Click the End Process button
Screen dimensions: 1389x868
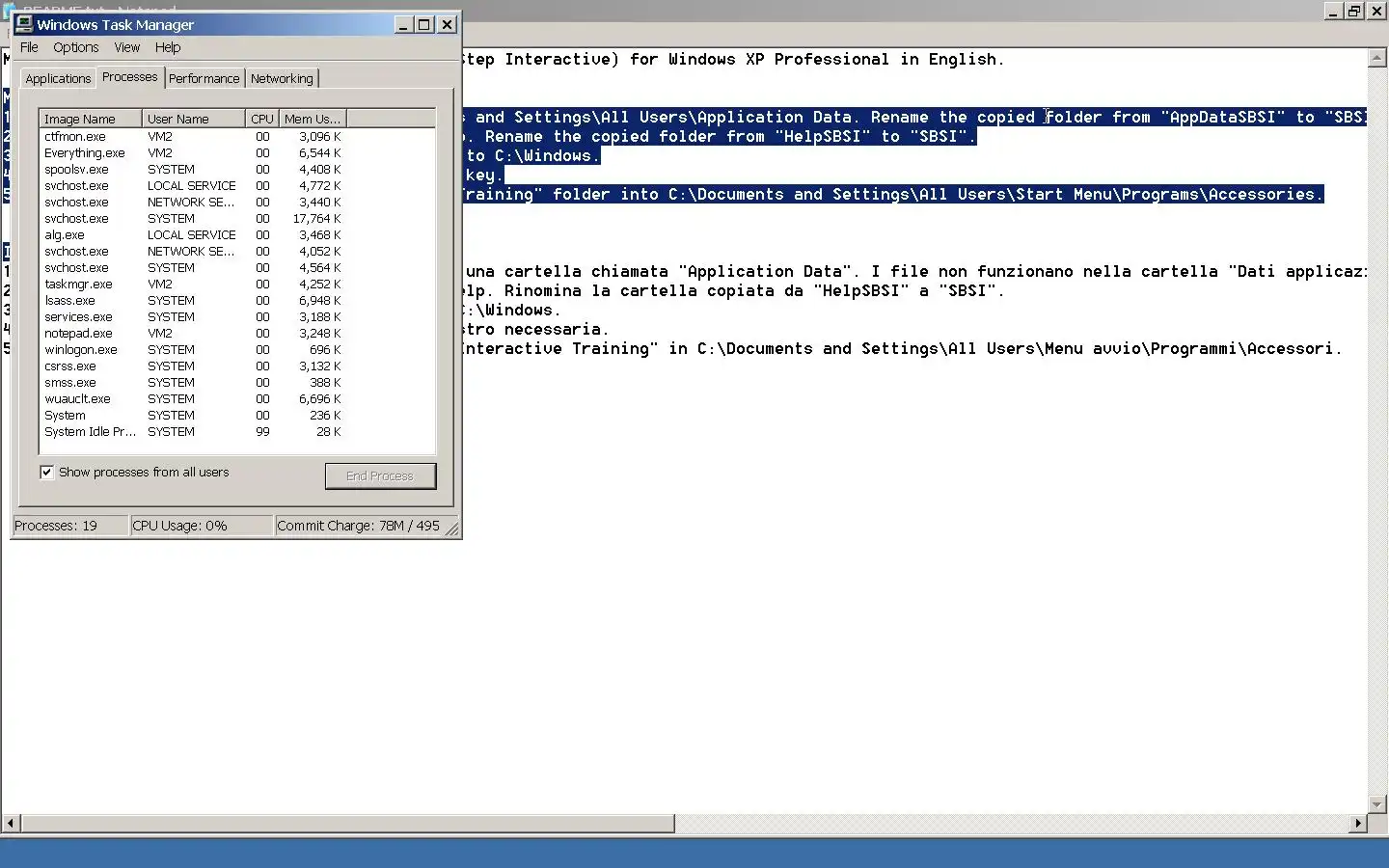click(x=380, y=476)
